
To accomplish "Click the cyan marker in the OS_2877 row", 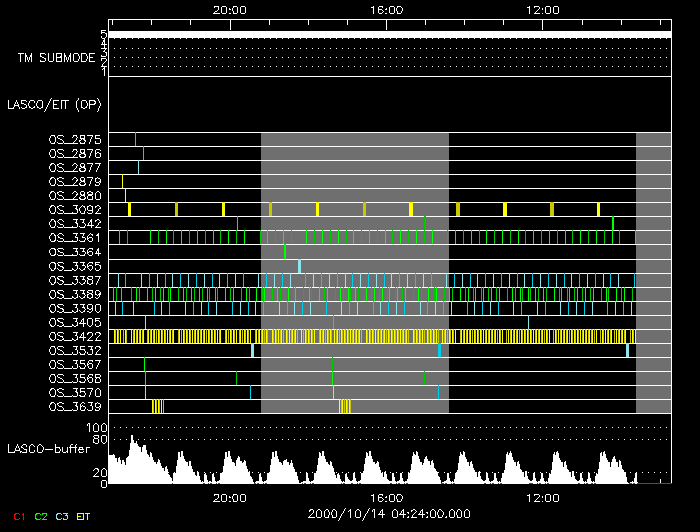I will [138, 167].
